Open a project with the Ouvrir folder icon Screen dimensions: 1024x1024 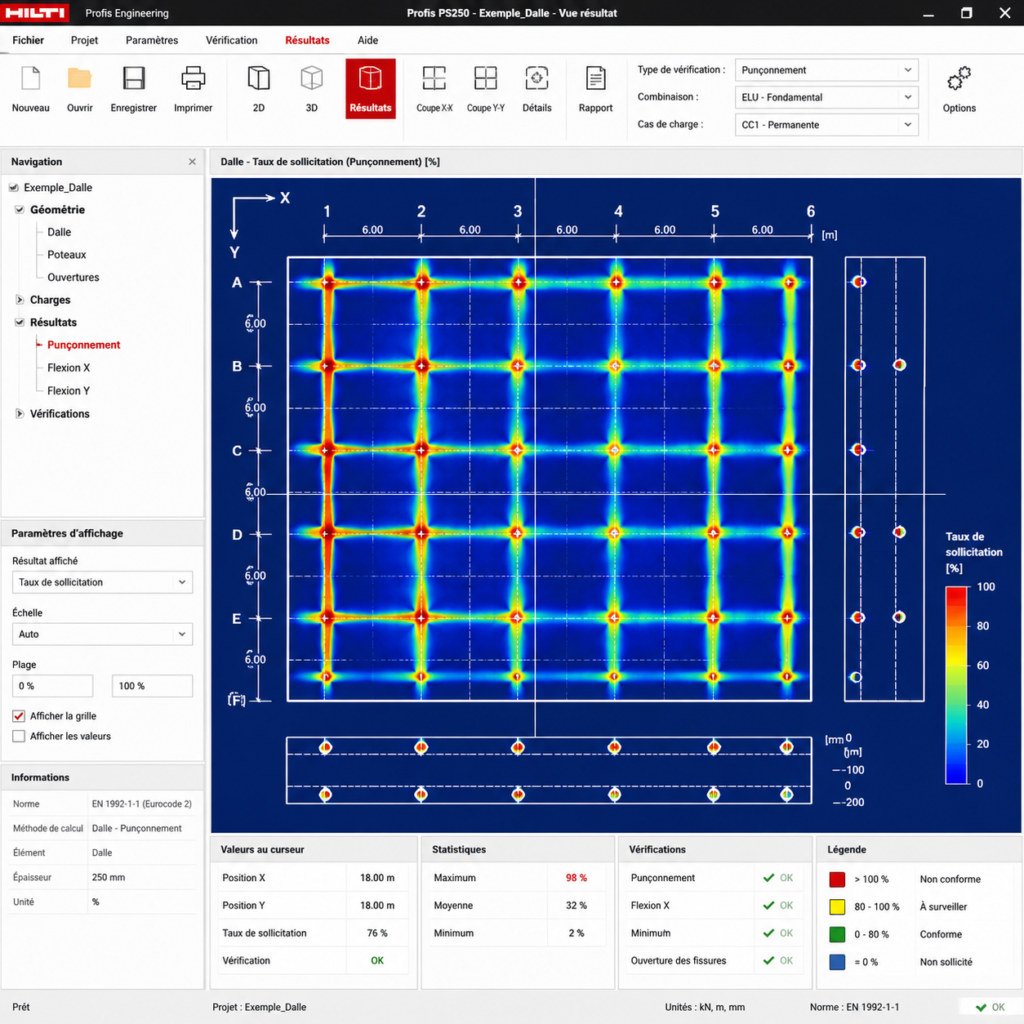(x=80, y=78)
